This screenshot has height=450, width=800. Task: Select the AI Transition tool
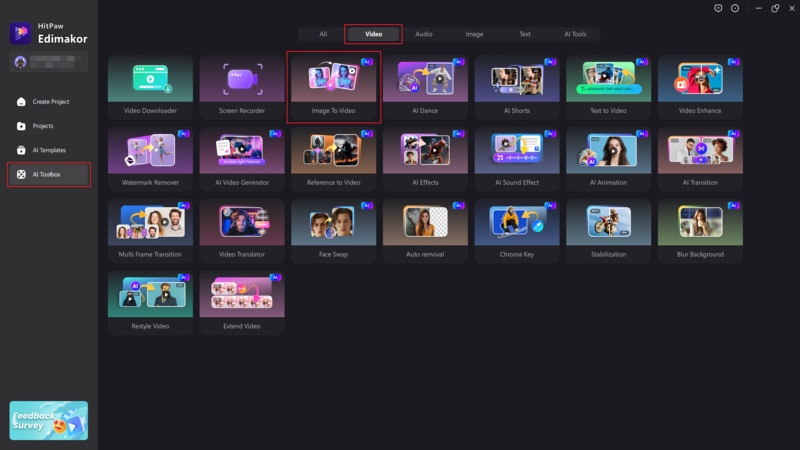point(700,159)
